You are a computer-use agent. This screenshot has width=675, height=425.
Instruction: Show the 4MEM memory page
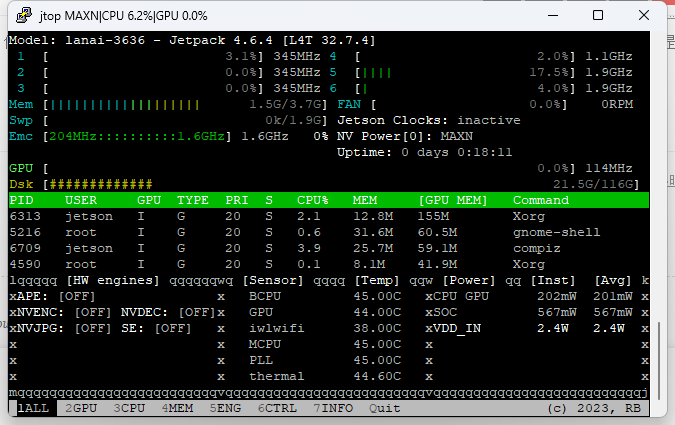pos(179,408)
